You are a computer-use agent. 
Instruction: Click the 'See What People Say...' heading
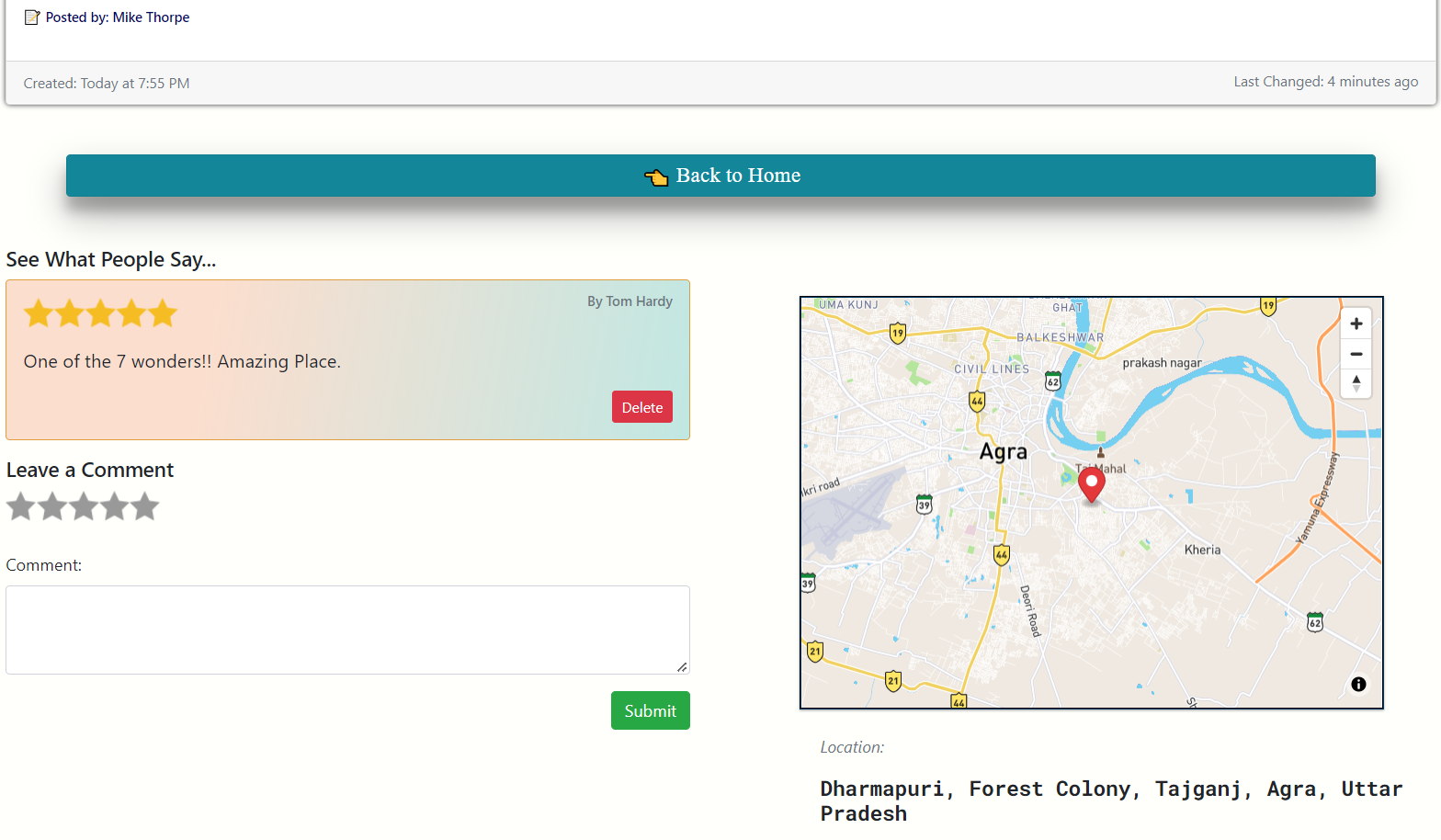coord(111,260)
